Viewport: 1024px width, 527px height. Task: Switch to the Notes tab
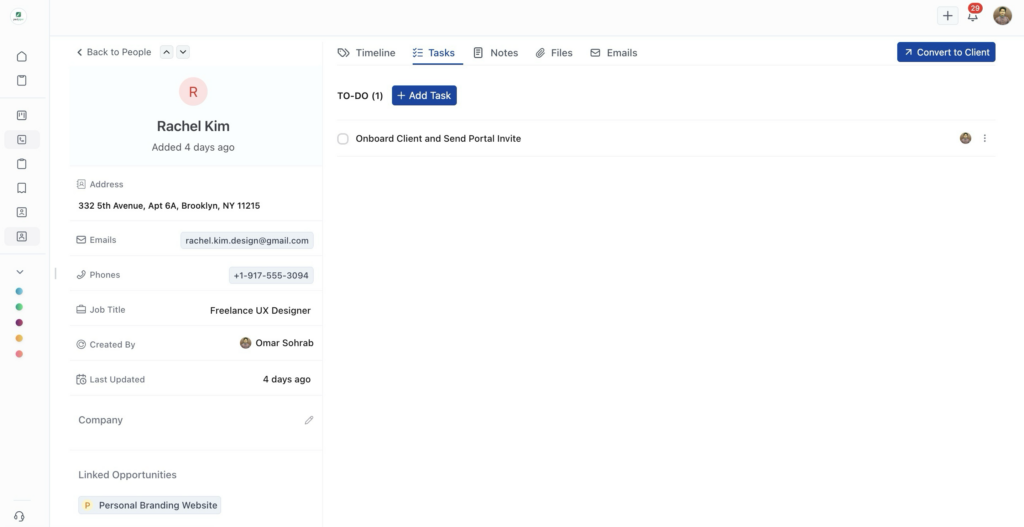(x=495, y=53)
